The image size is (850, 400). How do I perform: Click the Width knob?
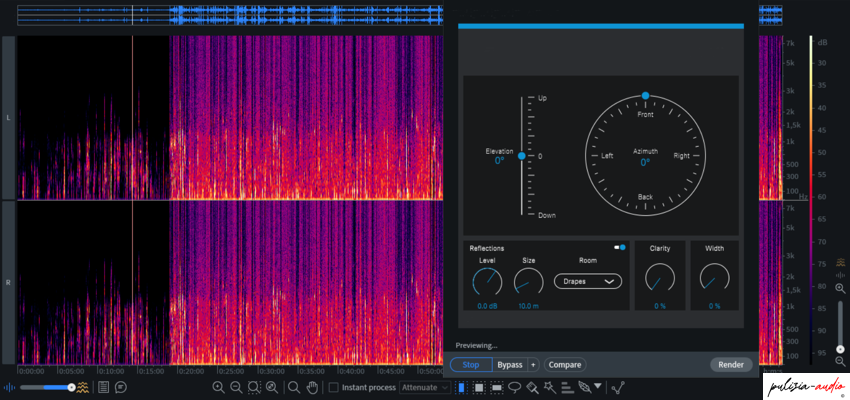[x=714, y=279]
